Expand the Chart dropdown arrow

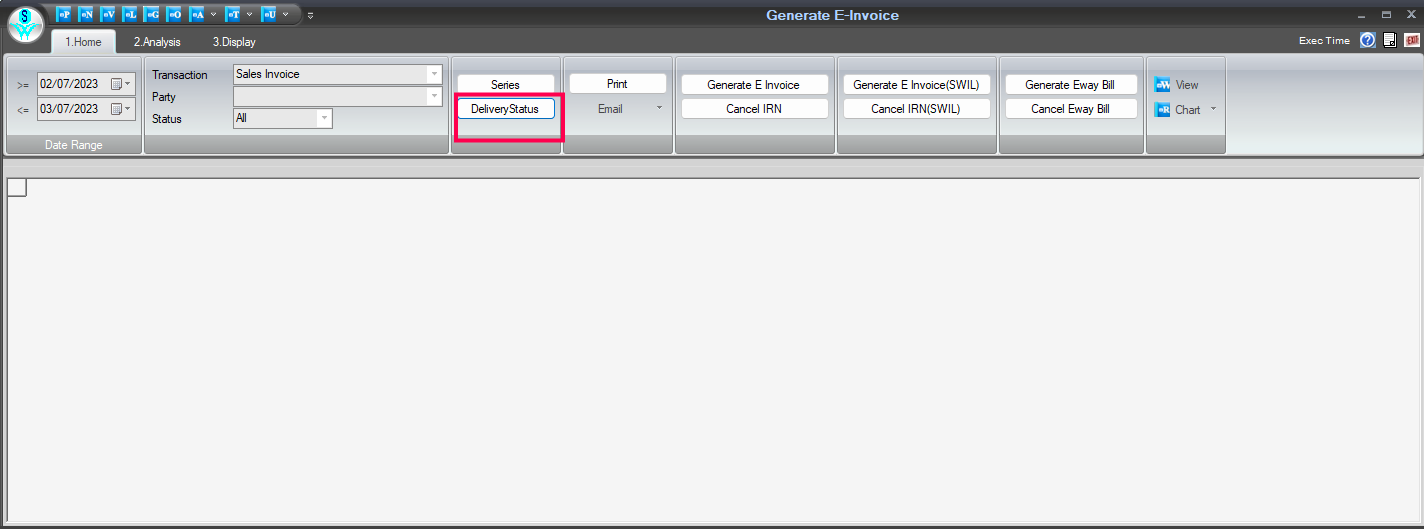click(1214, 109)
